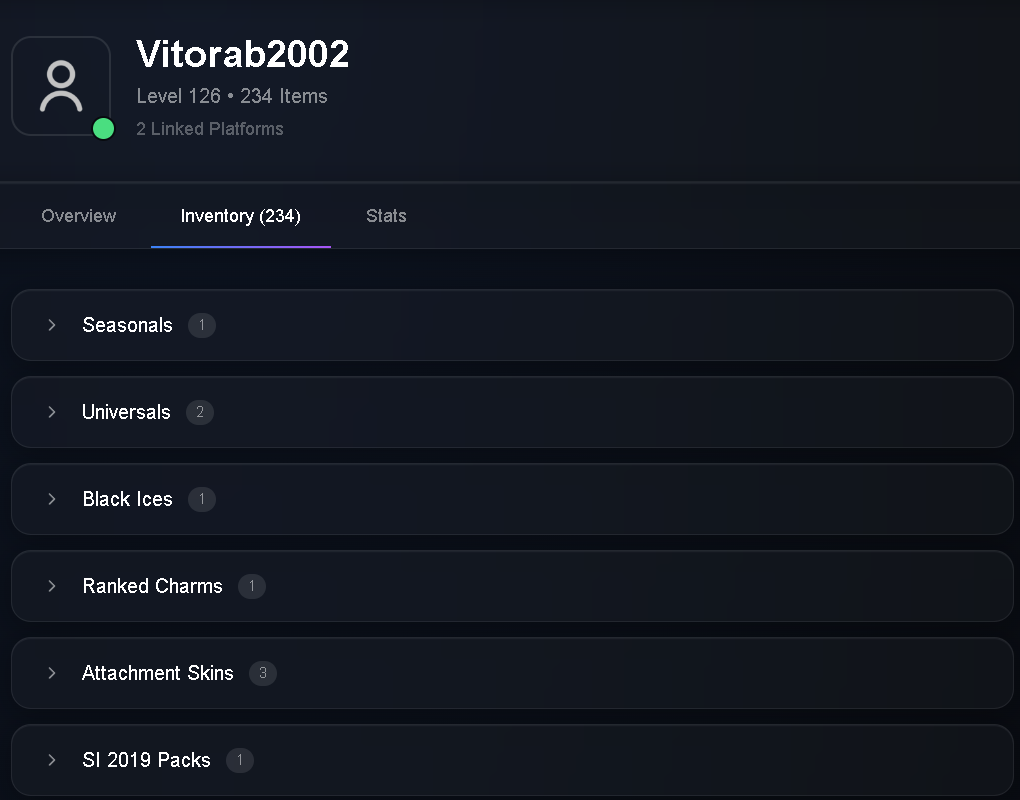Screen dimensions: 1020x800
Task: Expand the SI 2019 Packs chevron
Action: click(52, 760)
